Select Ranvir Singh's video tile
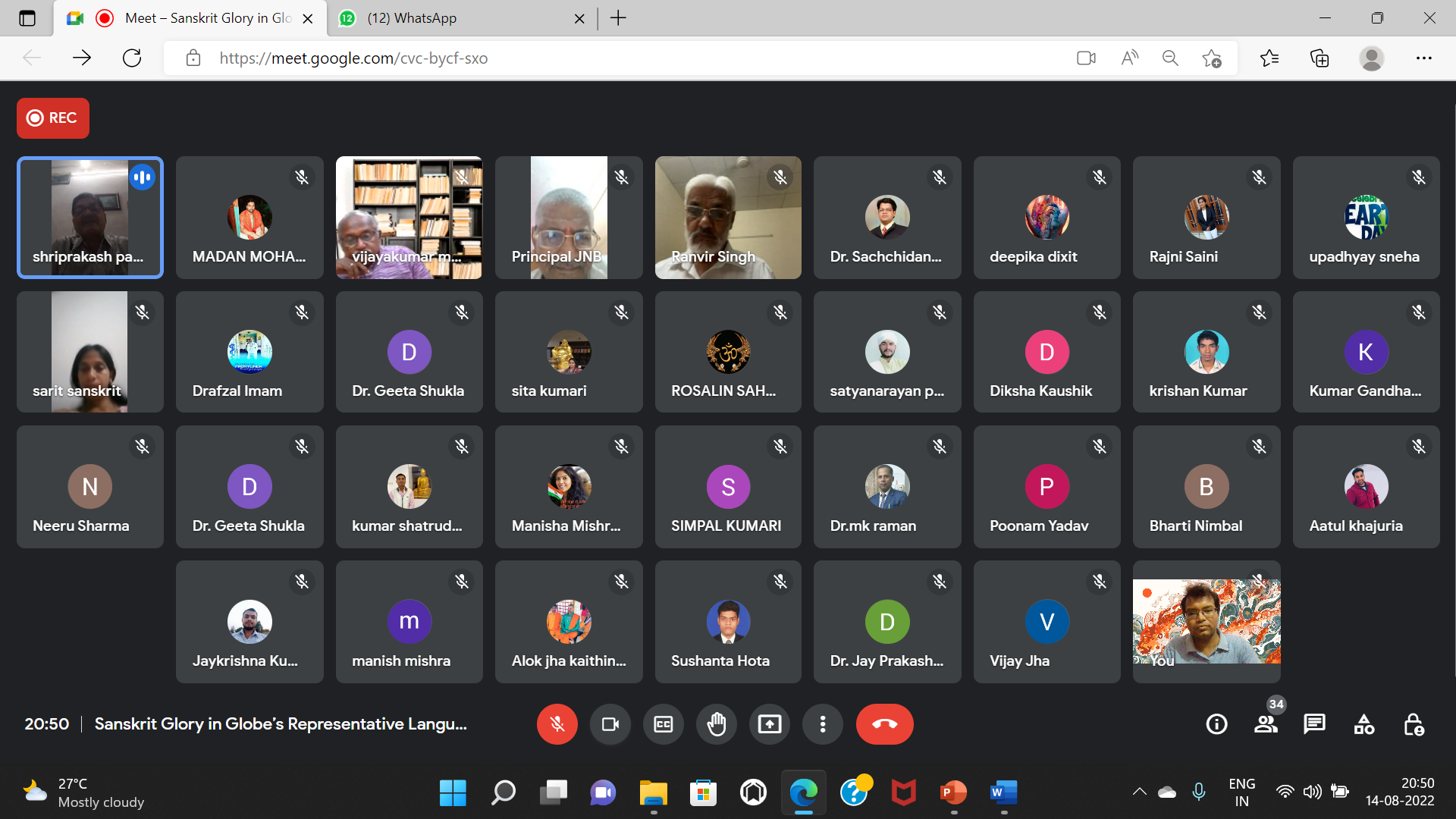 727,218
